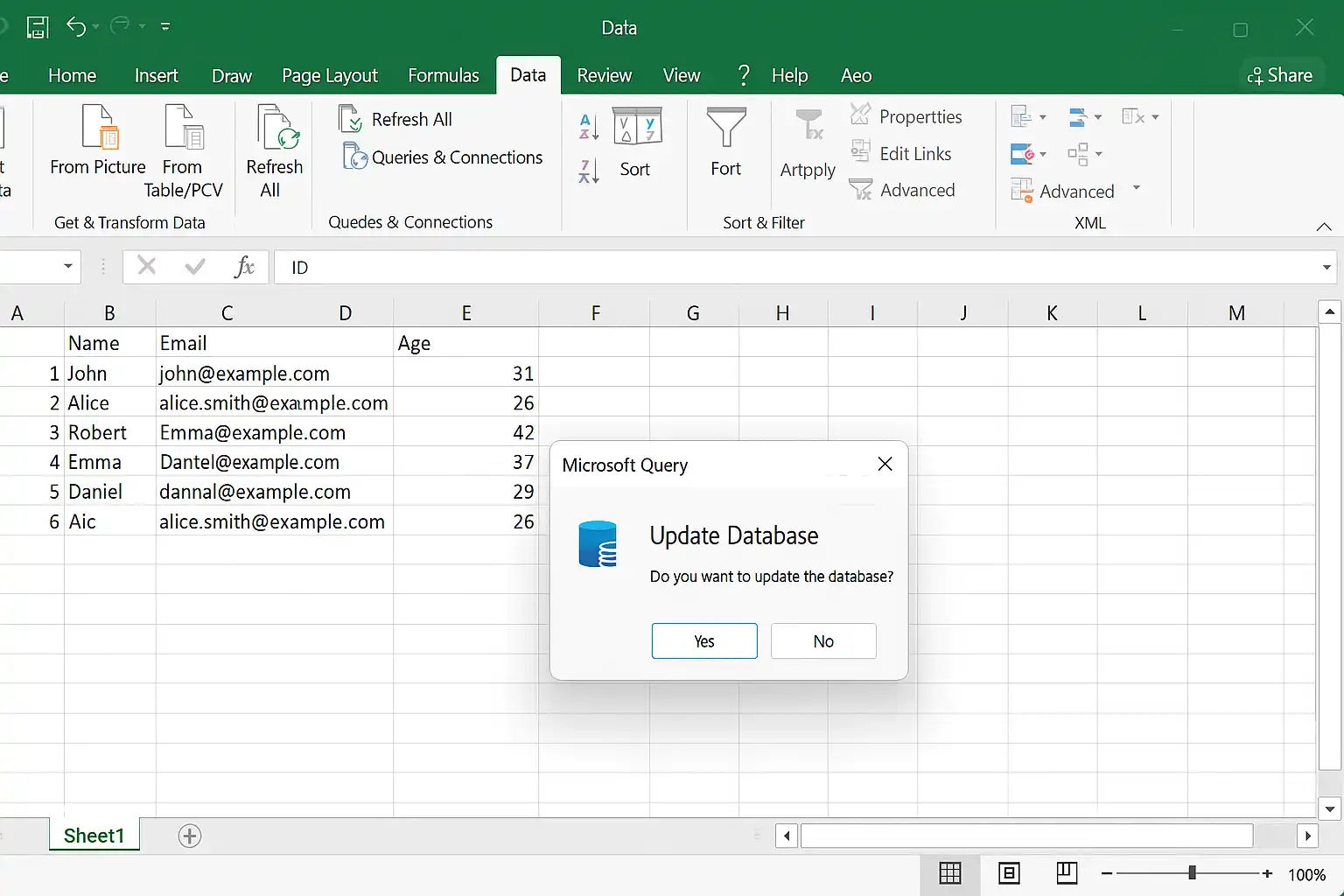
Task: Switch to Page Break Preview view
Action: tap(1067, 873)
